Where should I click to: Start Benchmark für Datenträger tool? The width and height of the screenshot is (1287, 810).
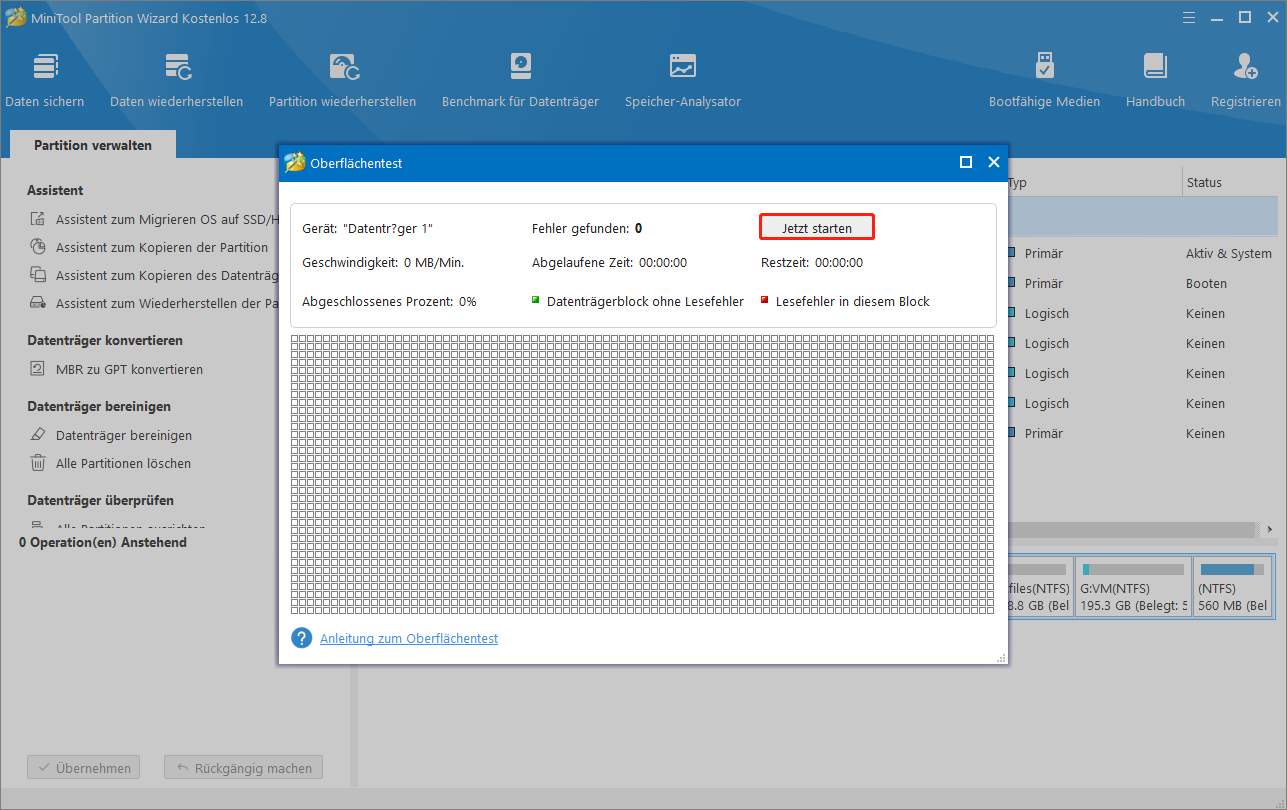point(520,80)
